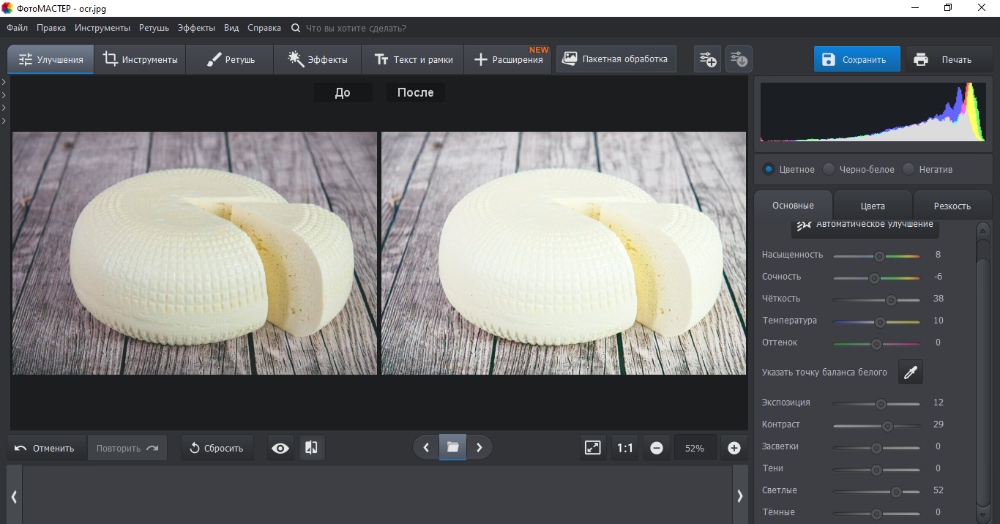
Task: Select the Негатив radio button
Action: (x=909, y=169)
